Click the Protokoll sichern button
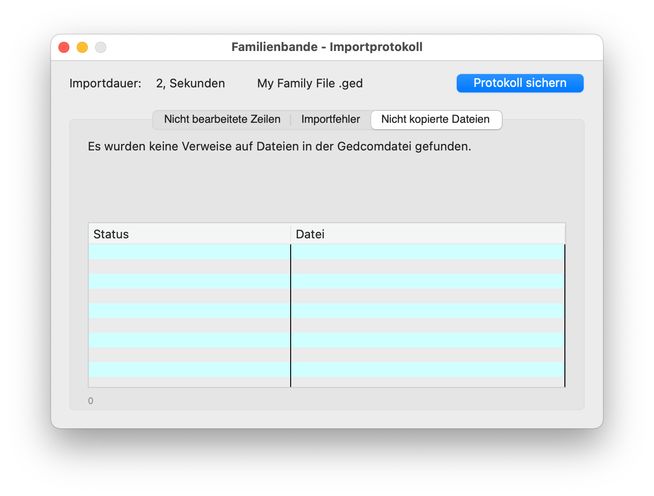654x496 pixels. click(x=520, y=83)
